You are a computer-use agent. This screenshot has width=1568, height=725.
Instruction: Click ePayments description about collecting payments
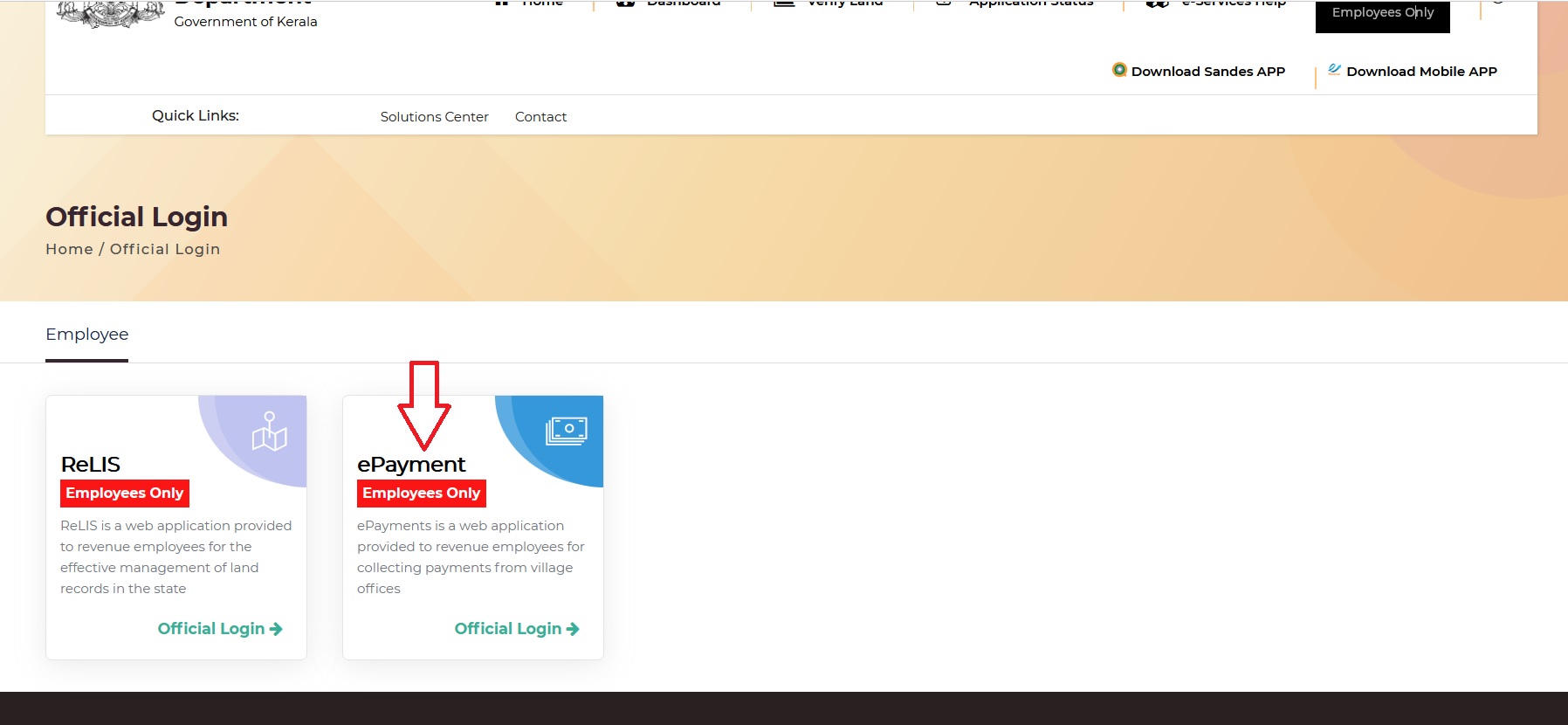click(471, 557)
